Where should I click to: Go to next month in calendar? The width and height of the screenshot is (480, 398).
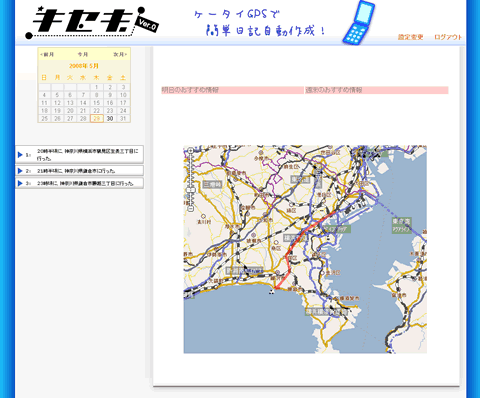(120, 54)
